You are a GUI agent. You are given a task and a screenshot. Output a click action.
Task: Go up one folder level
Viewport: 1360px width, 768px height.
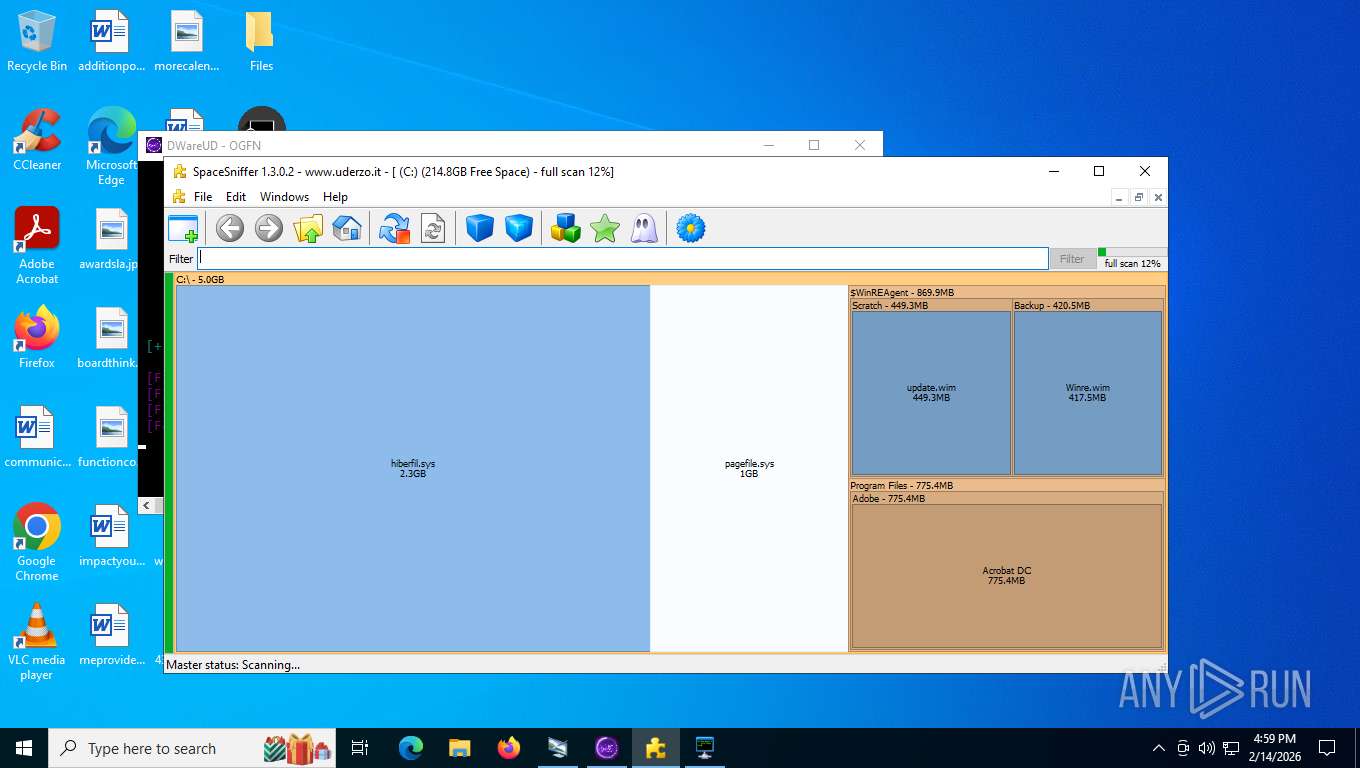point(308,229)
